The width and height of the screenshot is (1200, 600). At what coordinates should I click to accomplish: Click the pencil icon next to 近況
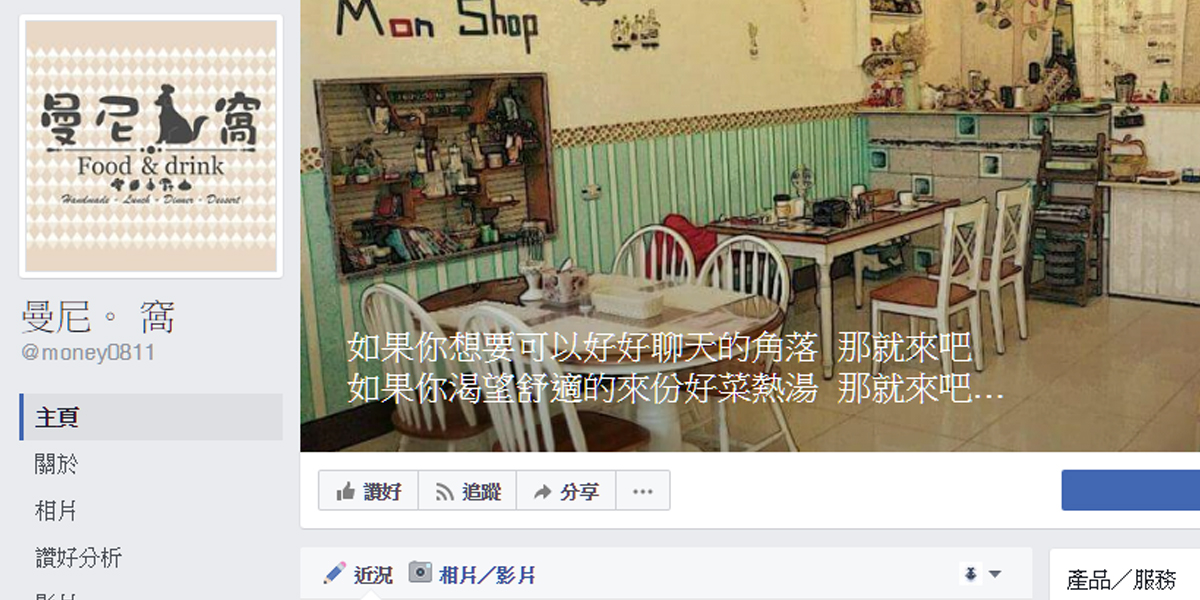click(335, 573)
